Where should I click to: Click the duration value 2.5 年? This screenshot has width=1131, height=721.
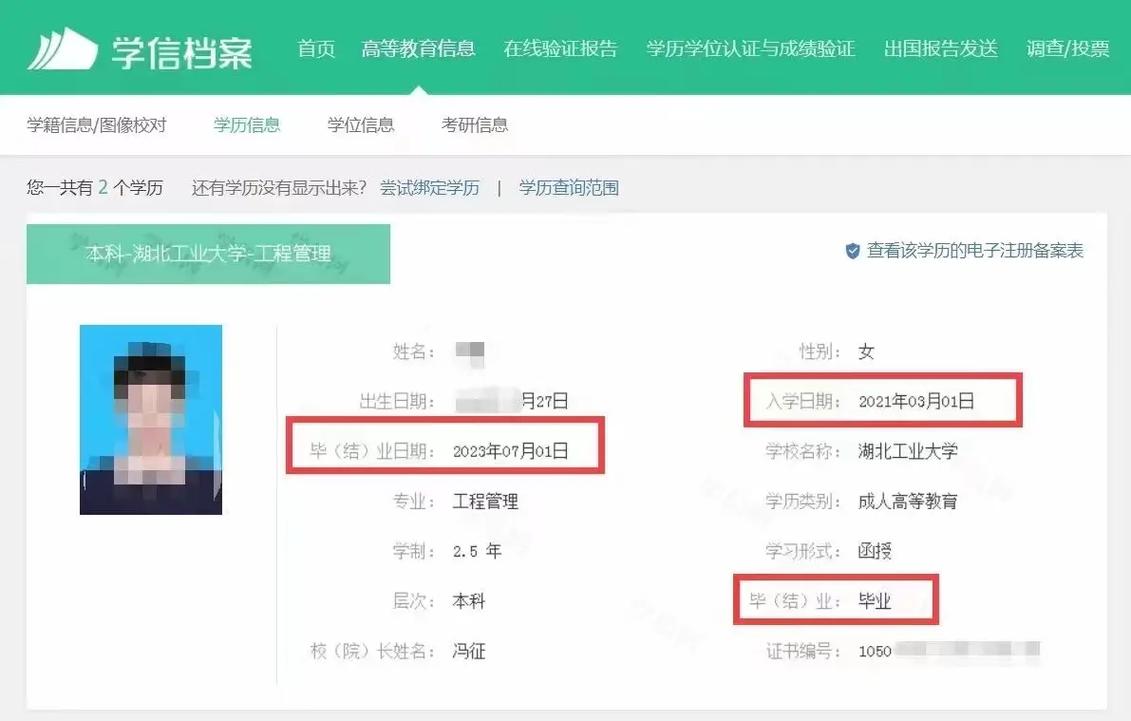coord(477,551)
